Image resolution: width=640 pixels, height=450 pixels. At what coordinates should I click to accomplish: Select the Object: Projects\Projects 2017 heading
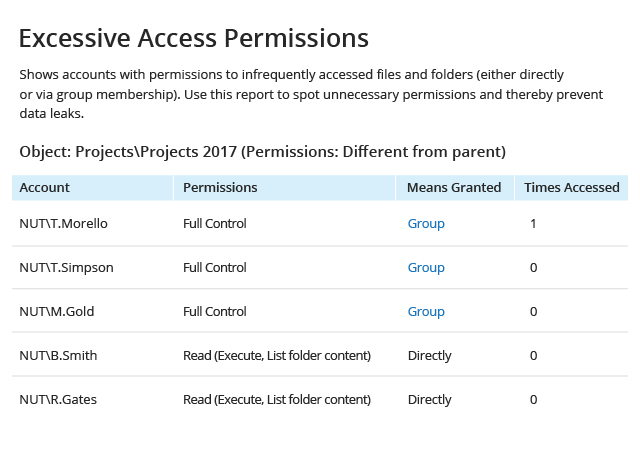tap(262, 152)
